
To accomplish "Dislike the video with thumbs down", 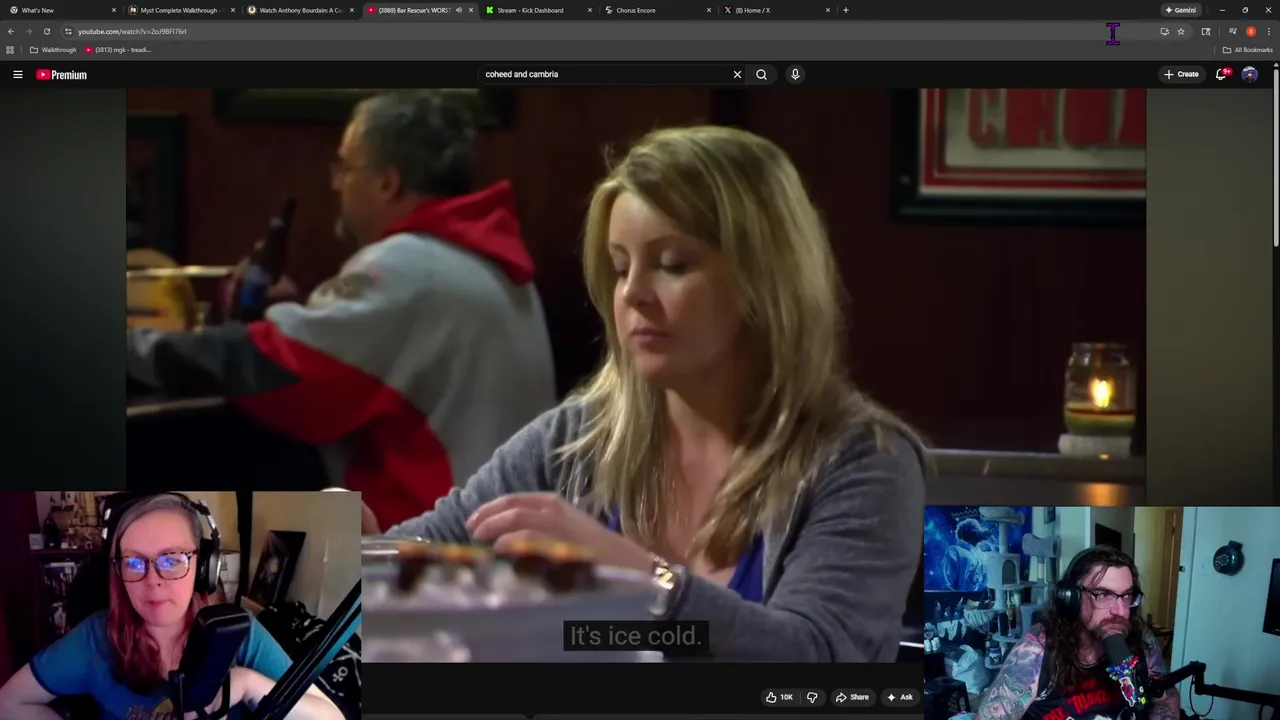I will pyautogui.click(x=812, y=697).
